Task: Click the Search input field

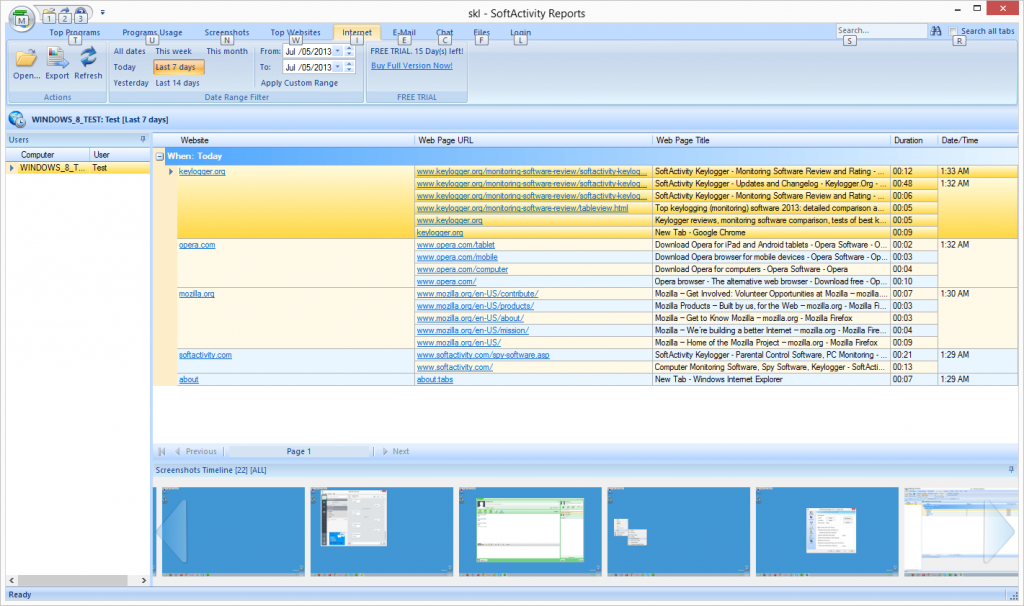Action: (x=880, y=32)
